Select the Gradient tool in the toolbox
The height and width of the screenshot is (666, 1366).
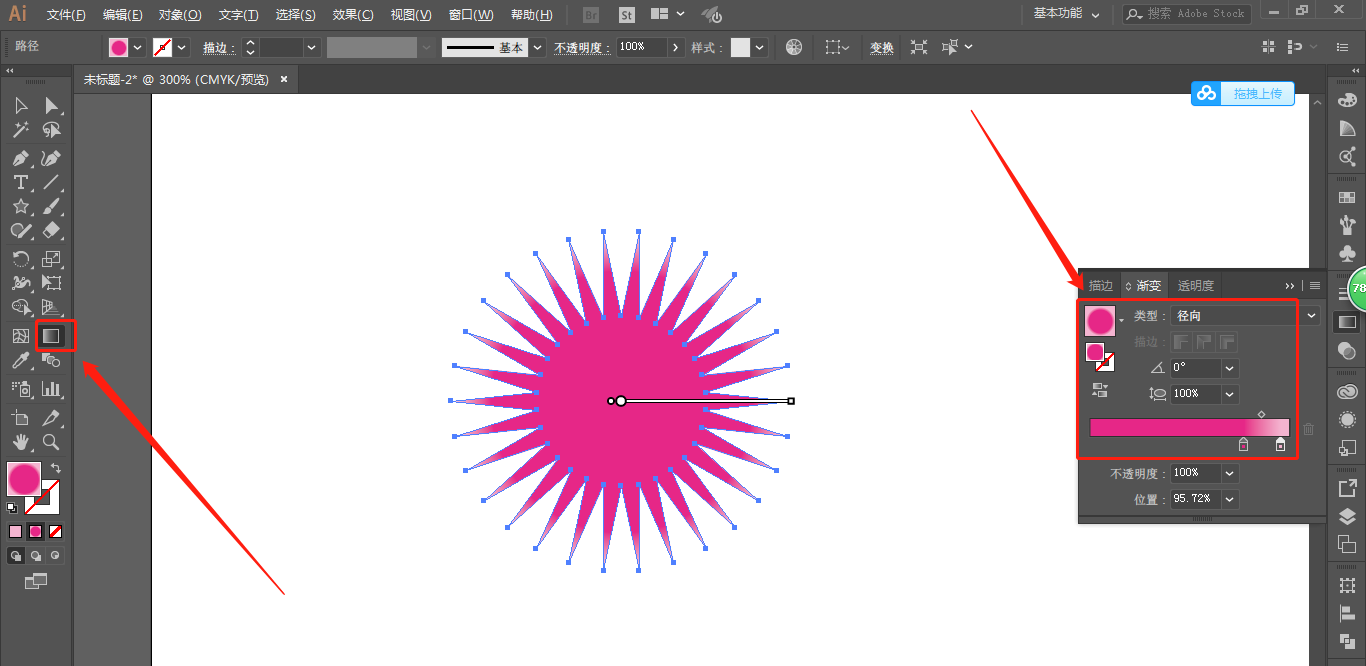[x=52, y=336]
